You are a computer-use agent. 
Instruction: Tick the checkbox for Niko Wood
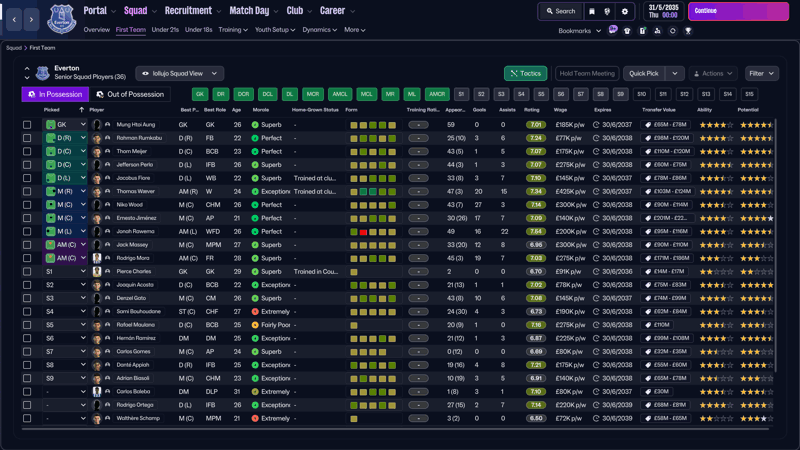[27, 205]
